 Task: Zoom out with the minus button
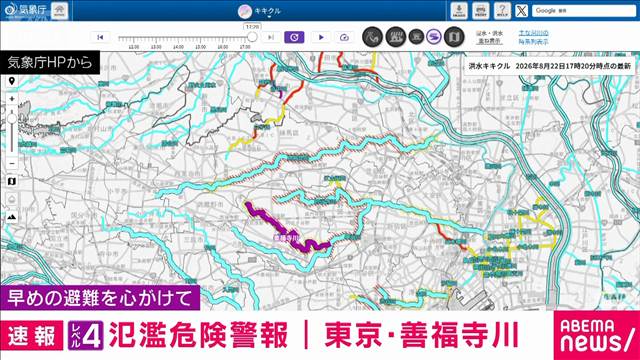[x=12, y=163]
